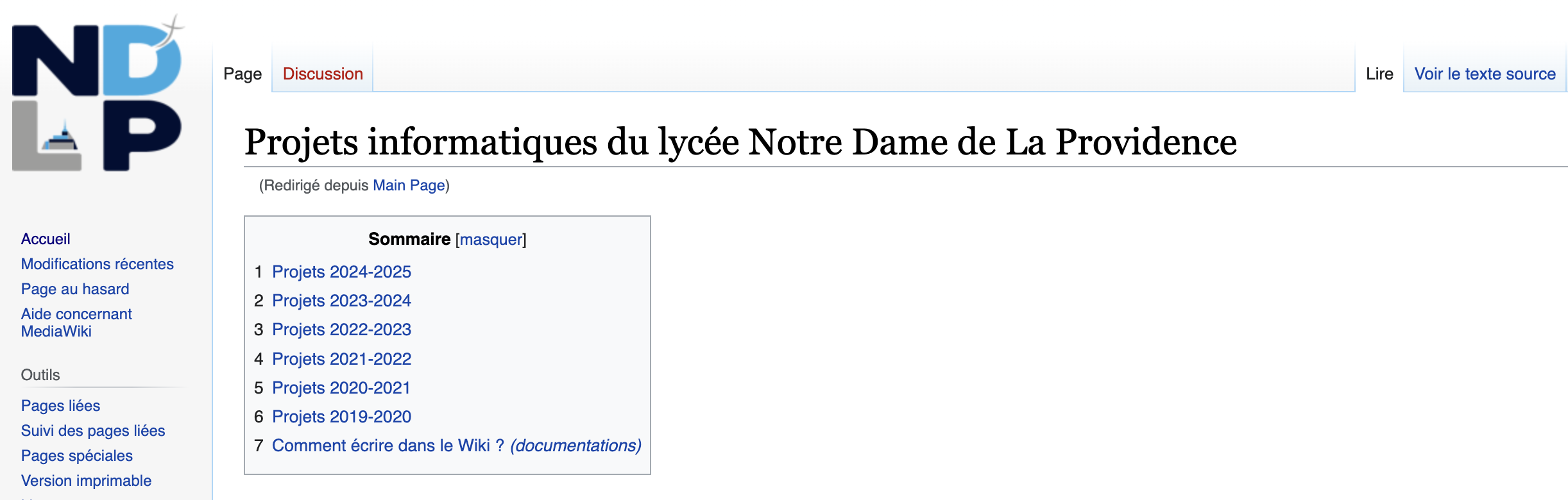Open Modifications récentes
1568x500 pixels.
tap(97, 264)
